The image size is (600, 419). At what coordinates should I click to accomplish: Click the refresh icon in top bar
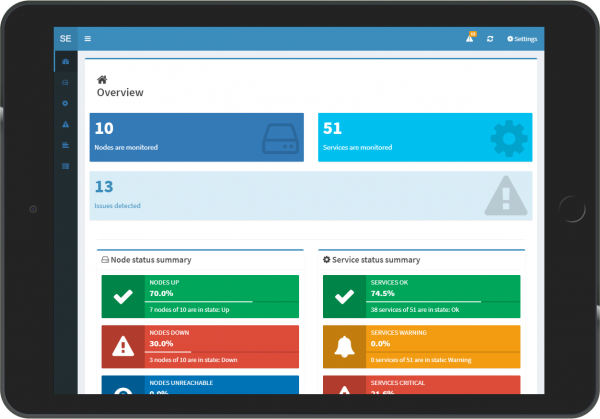pyautogui.click(x=490, y=39)
